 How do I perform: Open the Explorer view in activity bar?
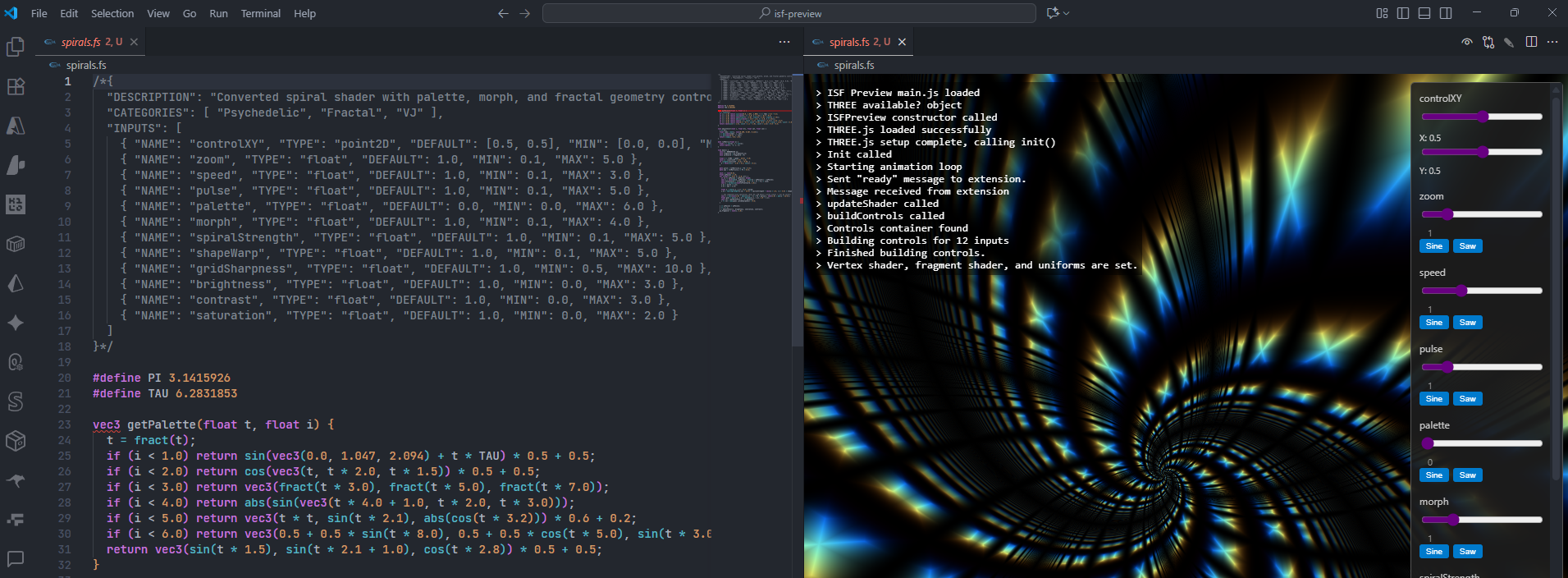tap(16, 47)
